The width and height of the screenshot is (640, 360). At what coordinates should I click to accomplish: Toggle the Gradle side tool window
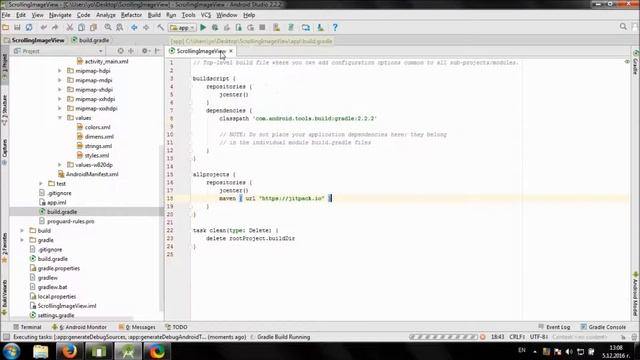pos(636,63)
